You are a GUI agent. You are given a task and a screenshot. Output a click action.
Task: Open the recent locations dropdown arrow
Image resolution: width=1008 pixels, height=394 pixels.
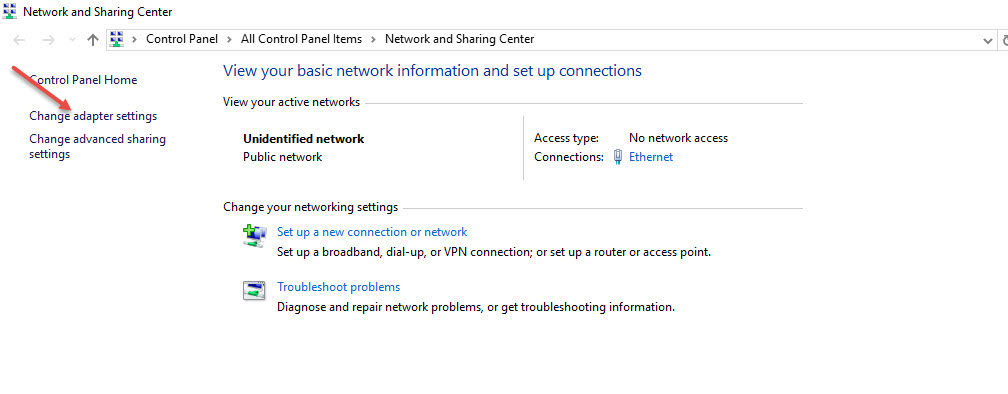72,40
